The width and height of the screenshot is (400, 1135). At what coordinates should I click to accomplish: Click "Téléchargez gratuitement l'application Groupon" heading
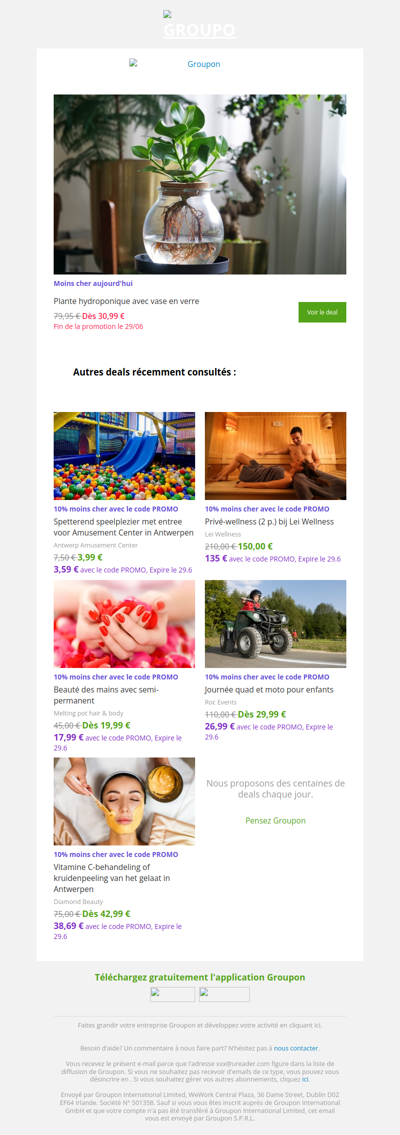pos(200,977)
